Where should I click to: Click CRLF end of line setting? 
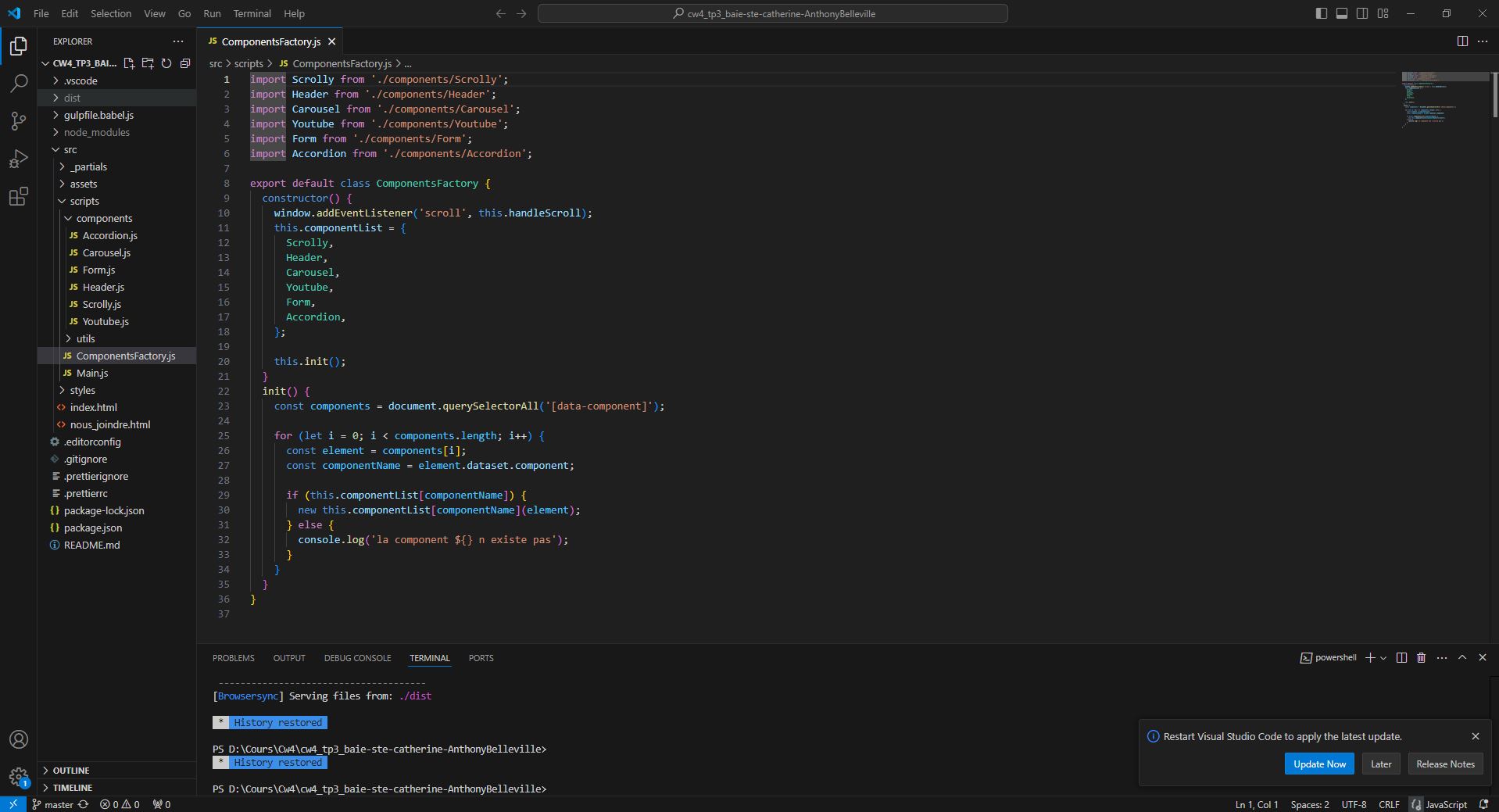click(x=1389, y=804)
